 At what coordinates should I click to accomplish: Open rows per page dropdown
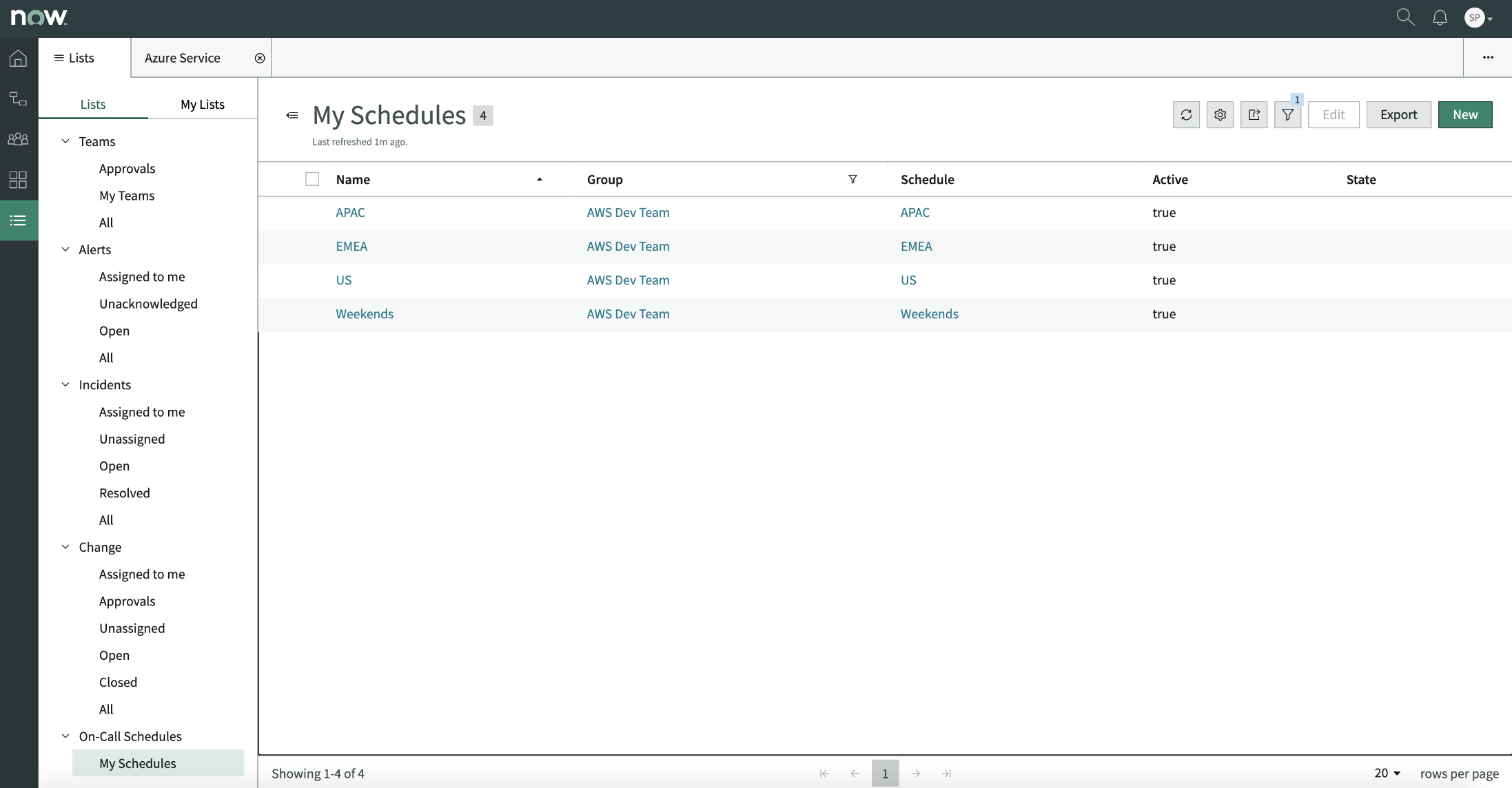[1387, 773]
